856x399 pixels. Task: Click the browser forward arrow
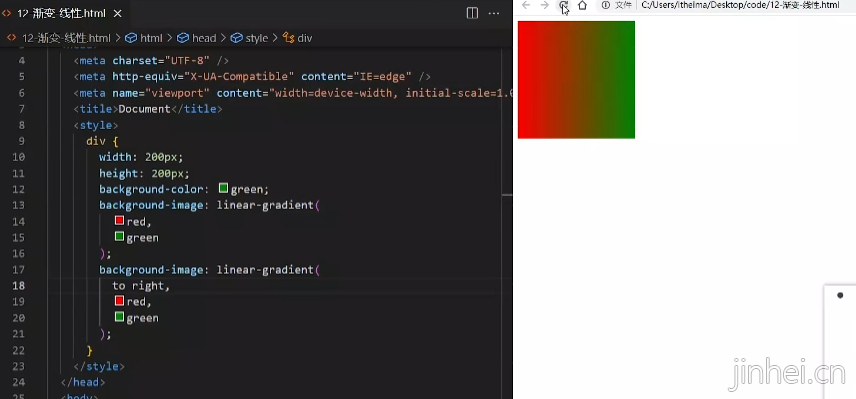pos(544,5)
